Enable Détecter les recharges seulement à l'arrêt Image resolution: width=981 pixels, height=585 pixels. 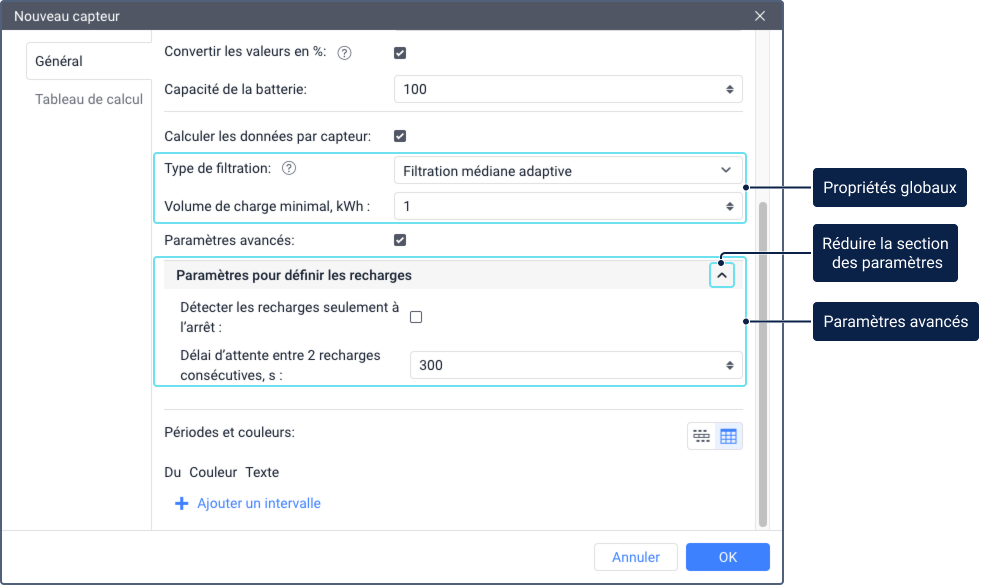[x=416, y=317]
